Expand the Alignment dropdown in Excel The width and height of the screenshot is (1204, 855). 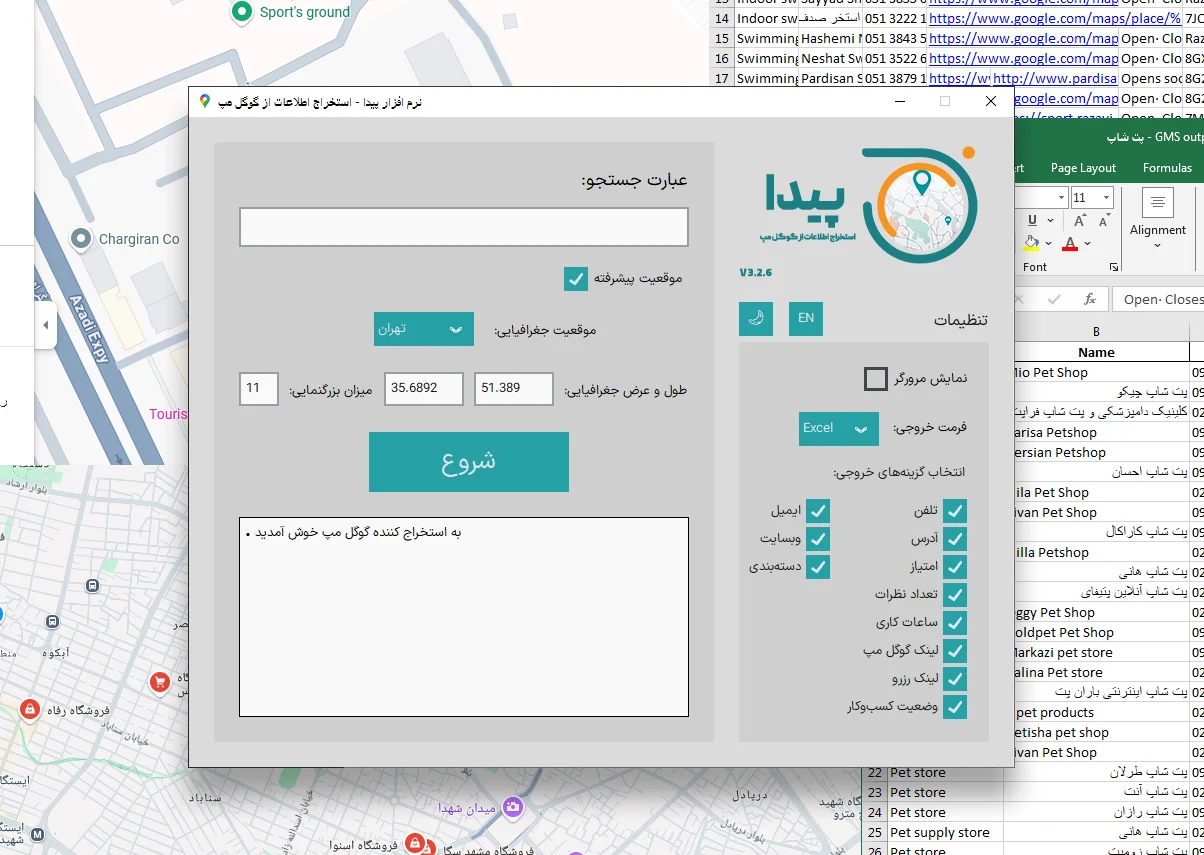(x=1157, y=245)
